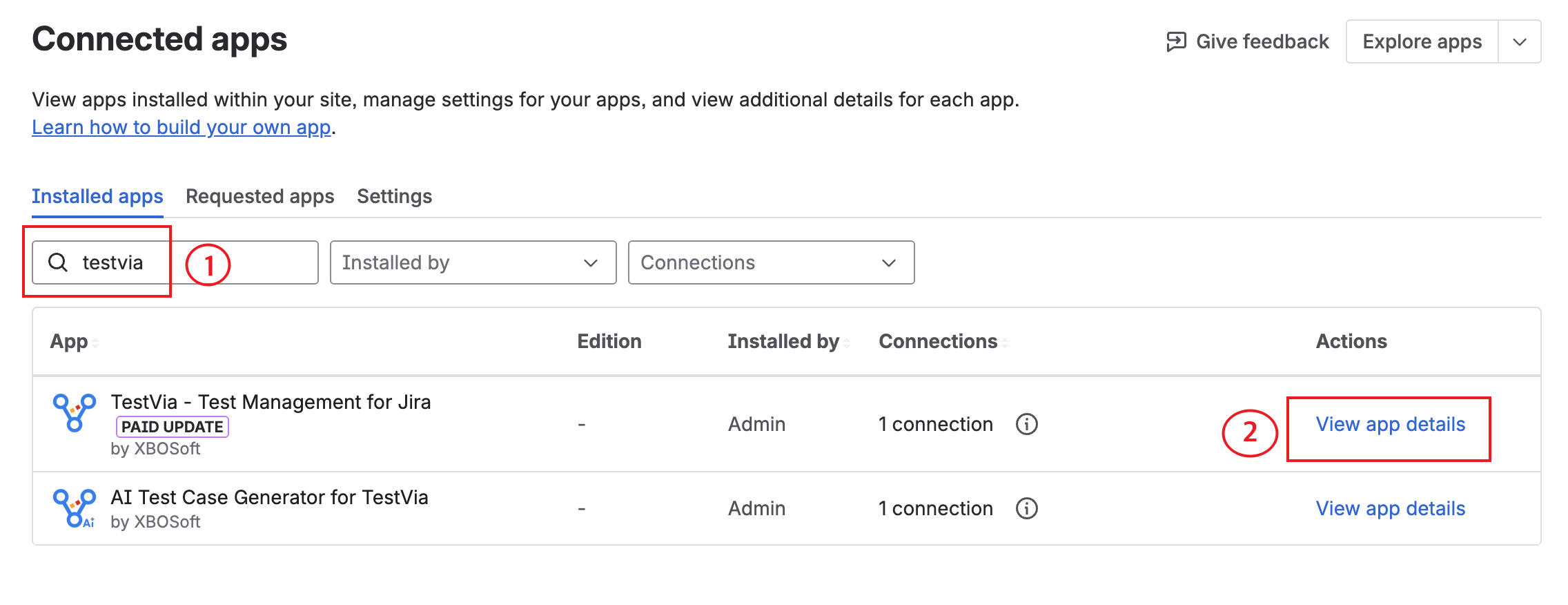The height and width of the screenshot is (605, 1568).
Task: Click the Give feedback speech icon
Action: click(x=1176, y=41)
